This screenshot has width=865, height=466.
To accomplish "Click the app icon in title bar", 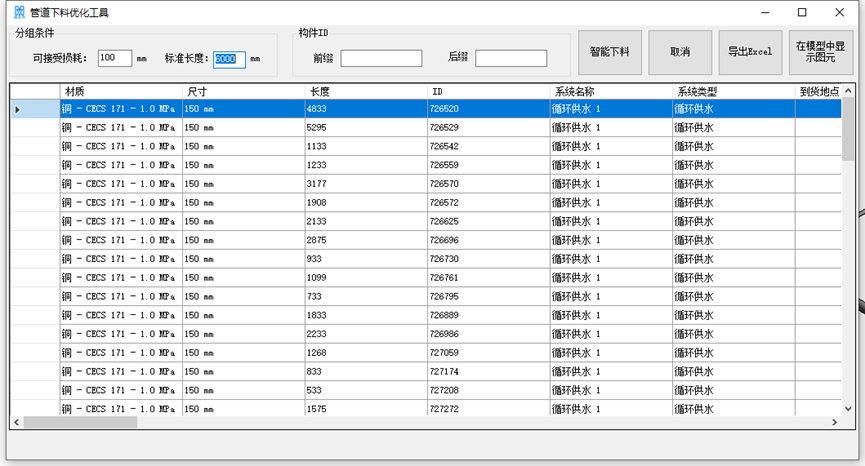I will tap(17, 13).
